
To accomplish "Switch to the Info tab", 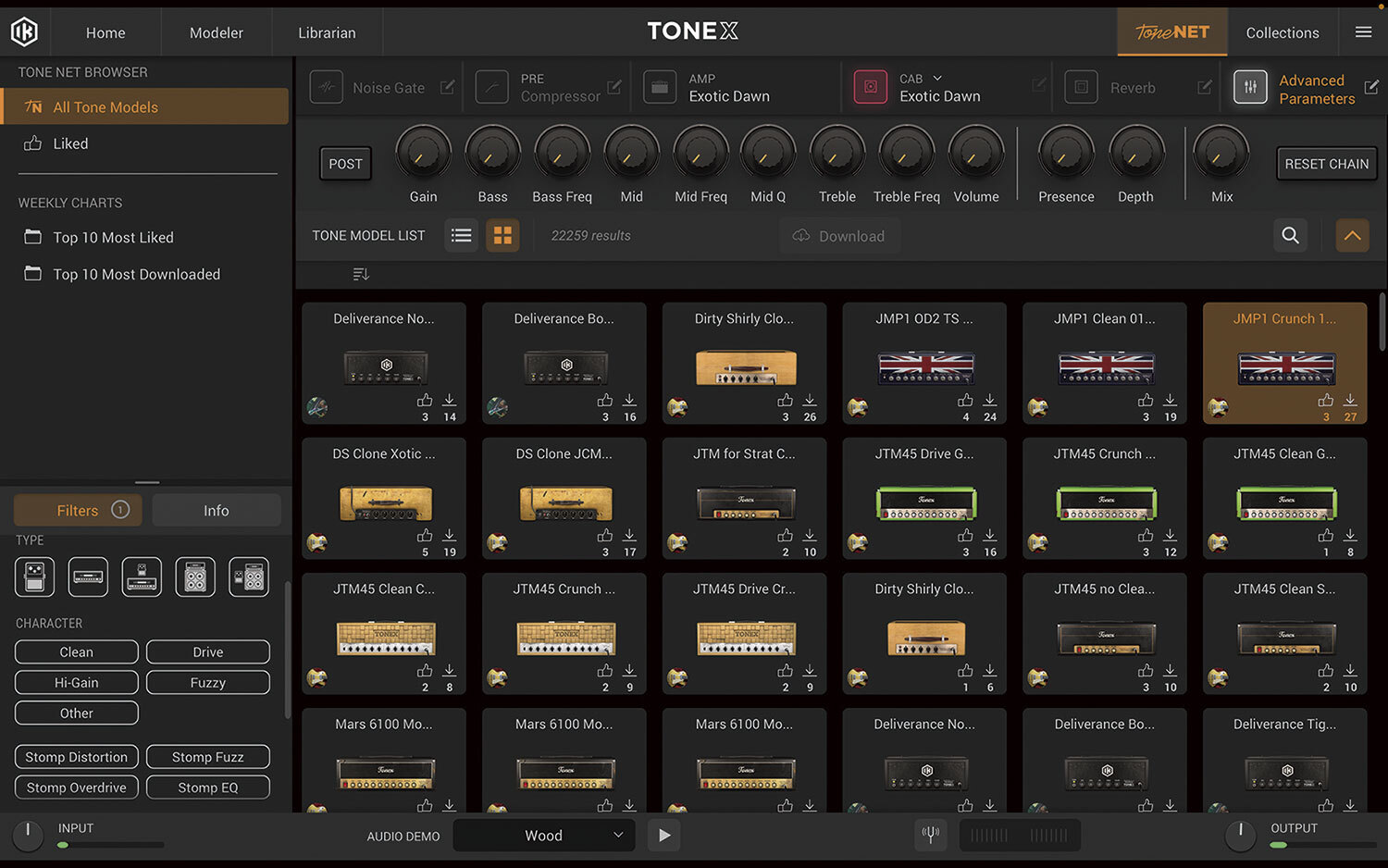I will 216,510.
